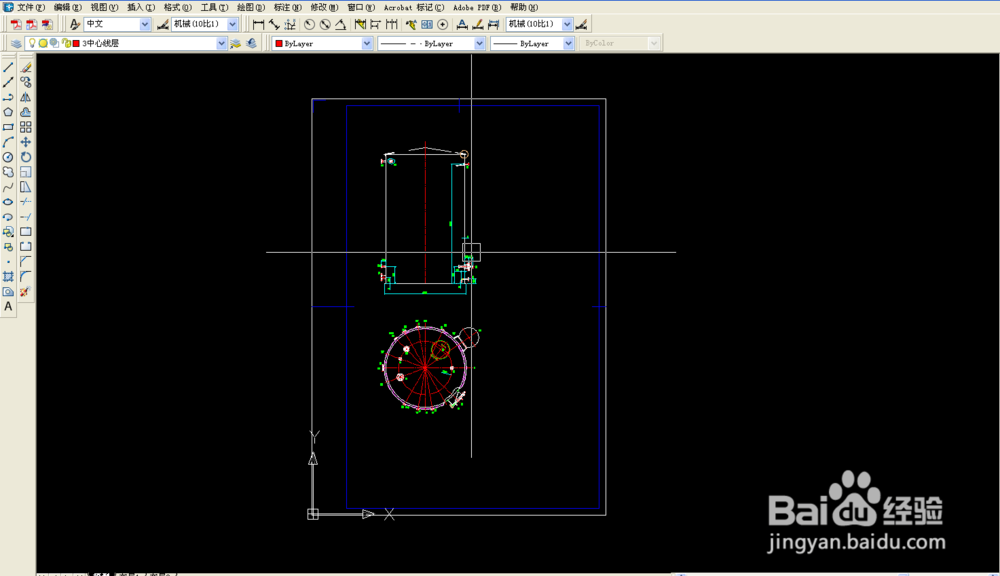Select the Polygon tool

click(8, 112)
